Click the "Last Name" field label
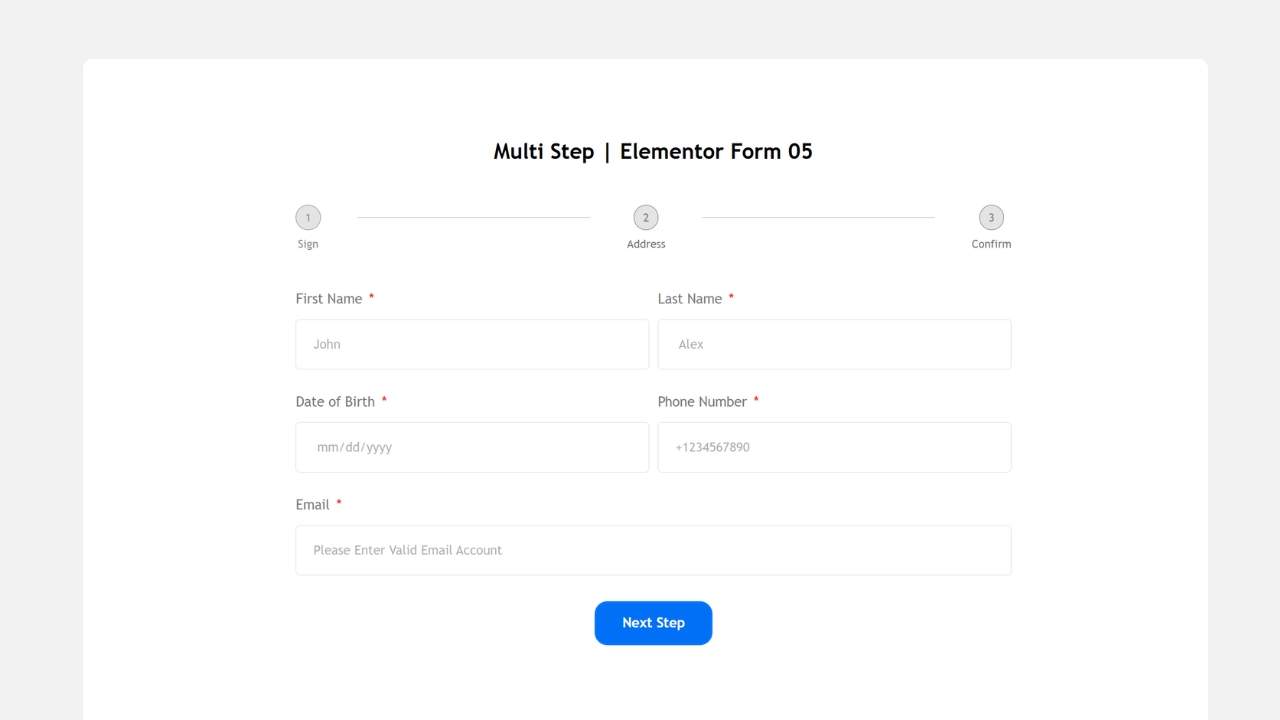This screenshot has width=1280, height=720. pyautogui.click(x=690, y=299)
